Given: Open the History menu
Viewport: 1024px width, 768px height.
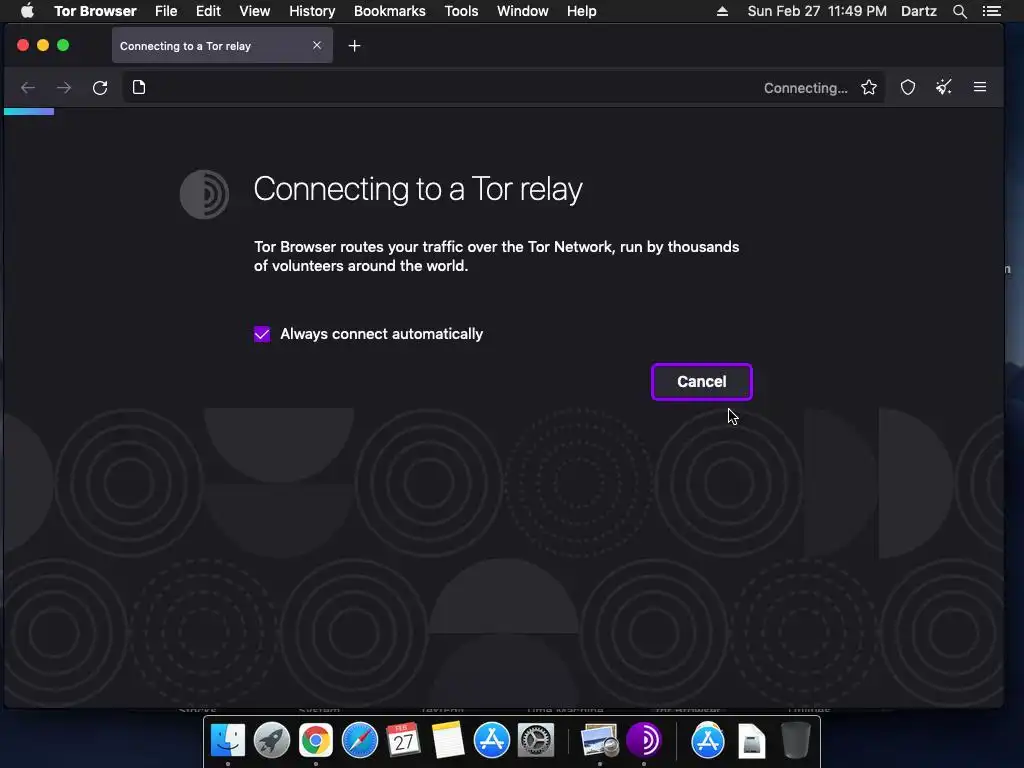Looking at the screenshot, I should 312,11.
